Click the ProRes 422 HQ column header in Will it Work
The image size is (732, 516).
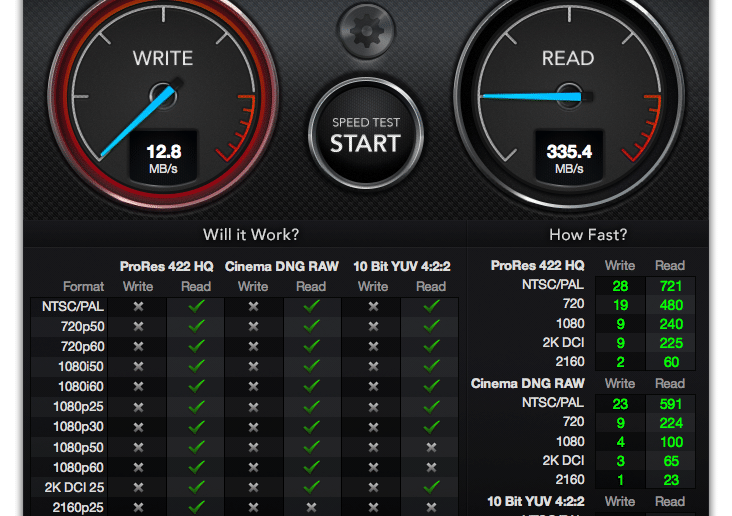pyautogui.click(x=167, y=266)
